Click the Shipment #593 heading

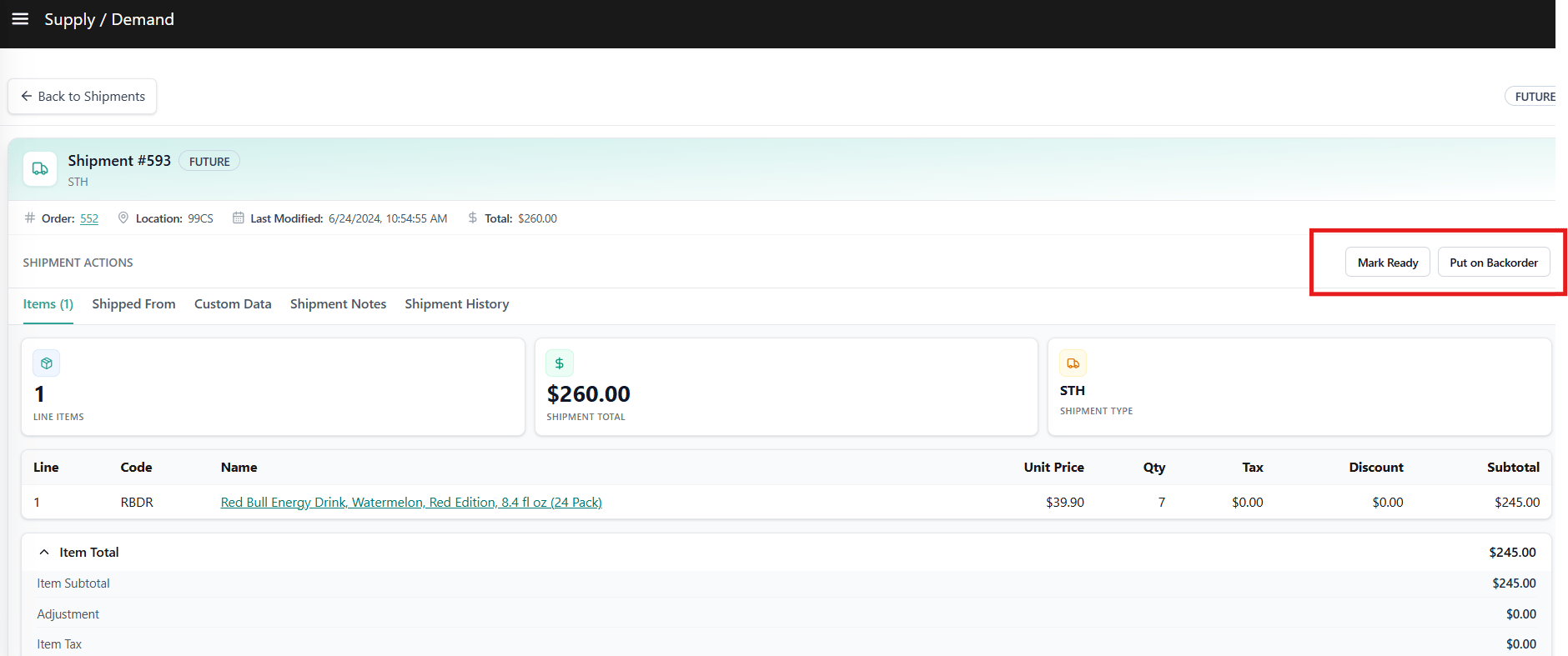[x=119, y=161]
